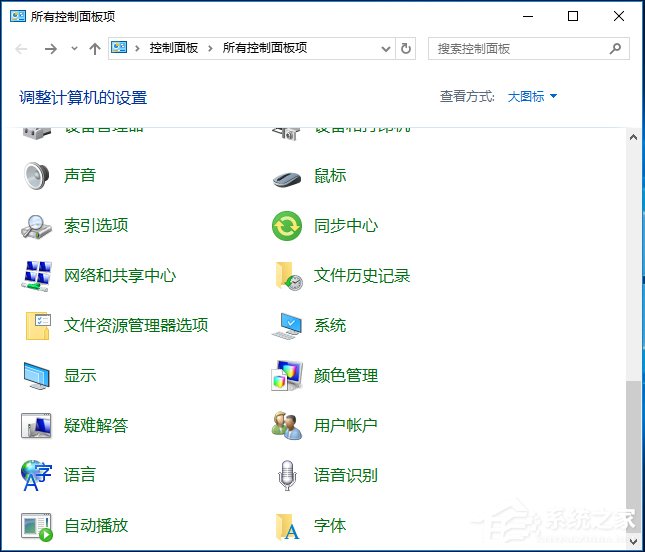Screen dimensions: 645x552
Task: Open the 鼠标 (Mouse) icon
Action: point(287,177)
